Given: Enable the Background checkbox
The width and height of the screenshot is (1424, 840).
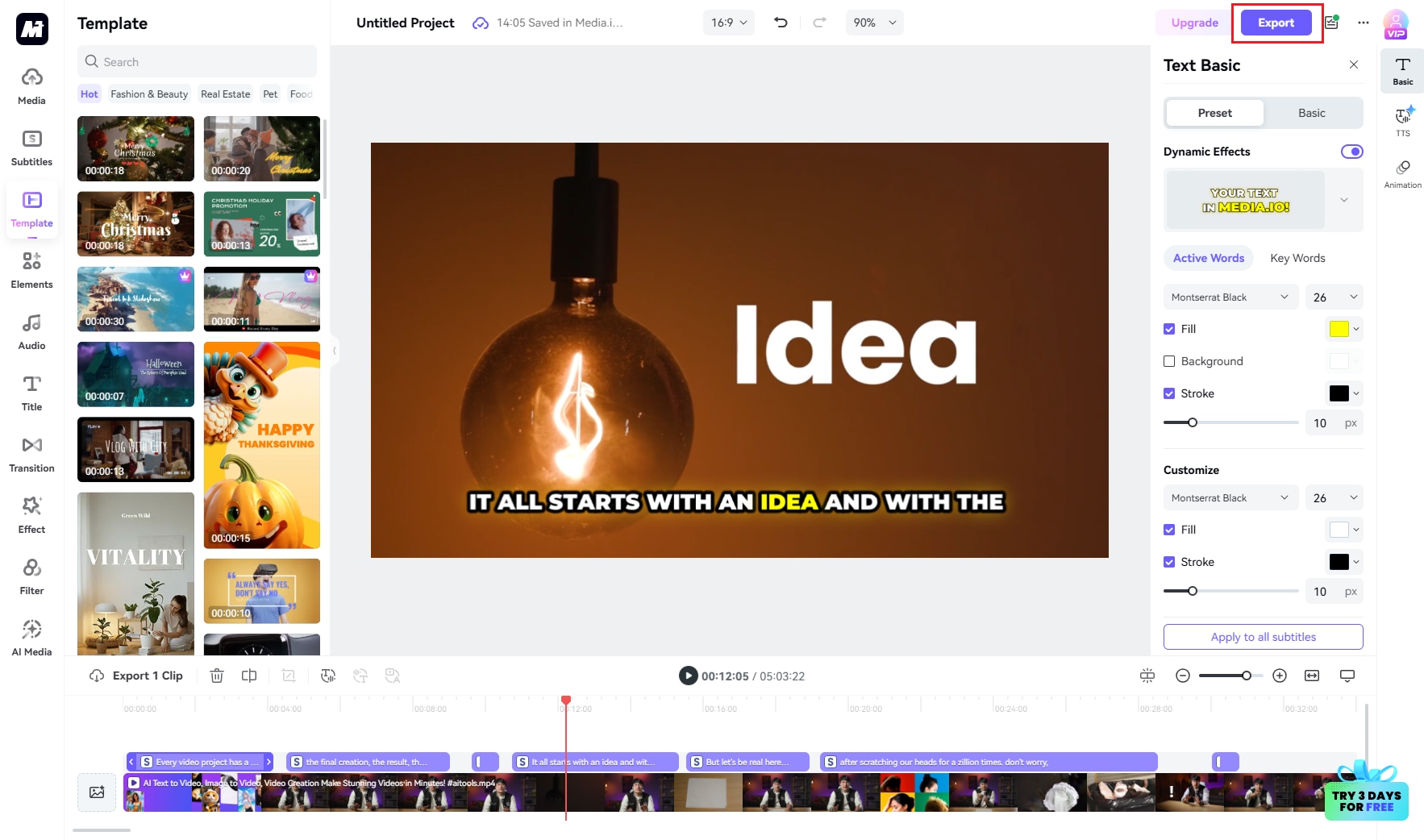Looking at the screenshot, I should pos(1169,361).
